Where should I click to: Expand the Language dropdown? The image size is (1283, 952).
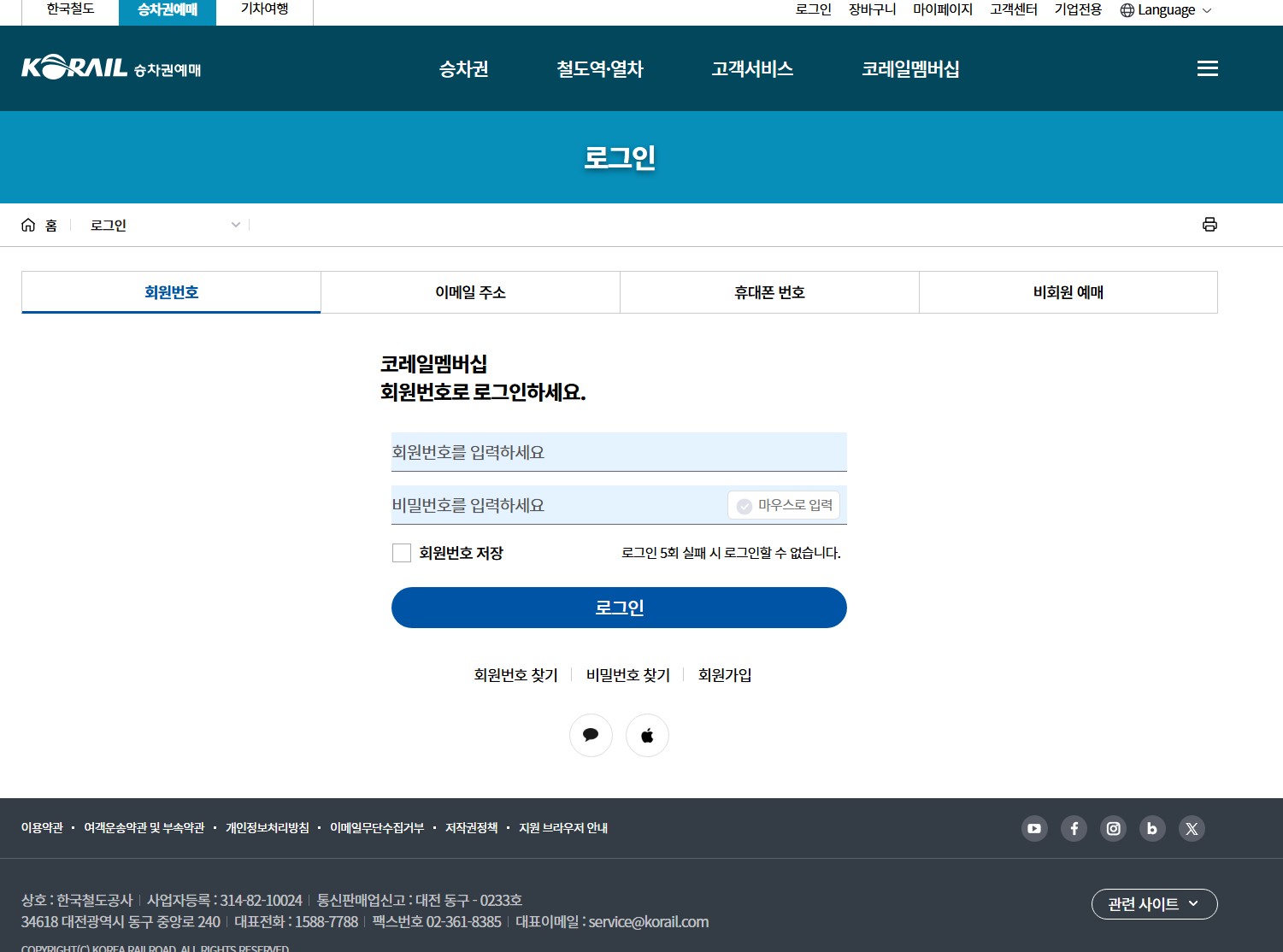point(1165,10)
